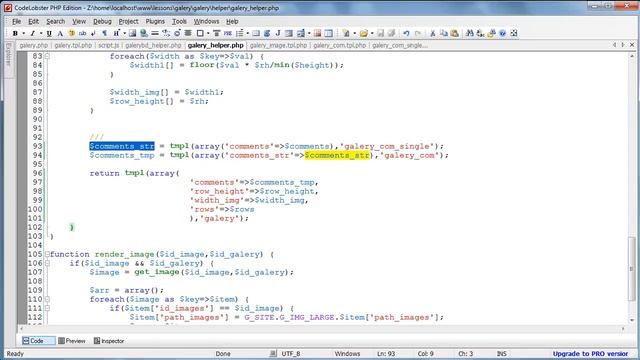Click the numbered list toolbar icon
The width and height of the screenshot is (640, 360).
(240, 33)
